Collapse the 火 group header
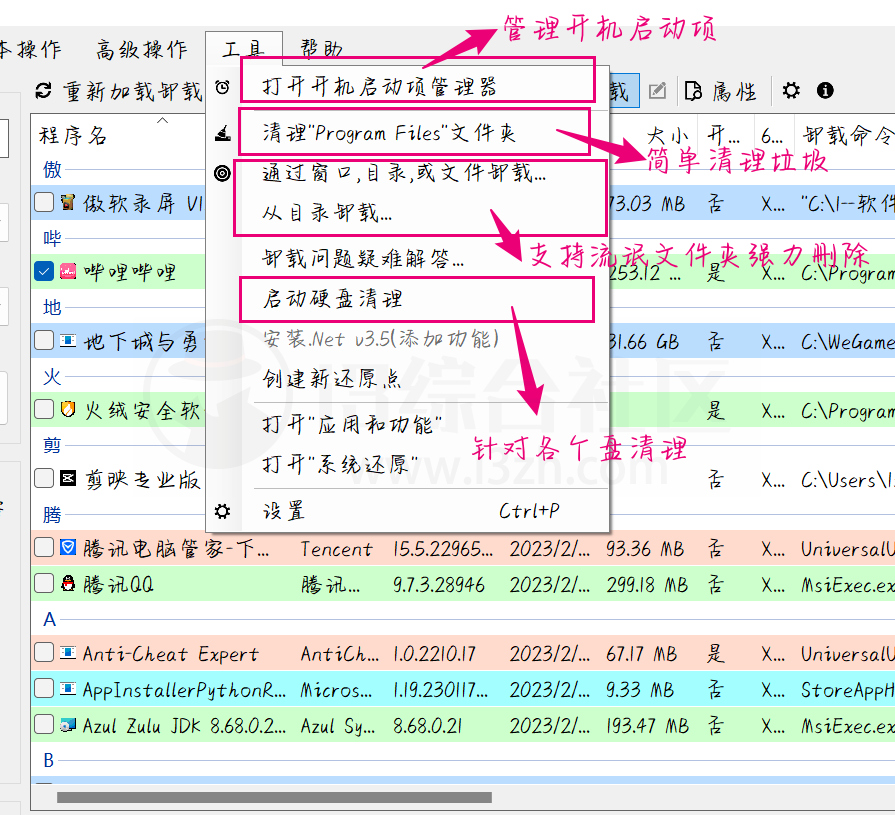Image resolution: width=895 pixels, height=815 pixels. (52, 377)
